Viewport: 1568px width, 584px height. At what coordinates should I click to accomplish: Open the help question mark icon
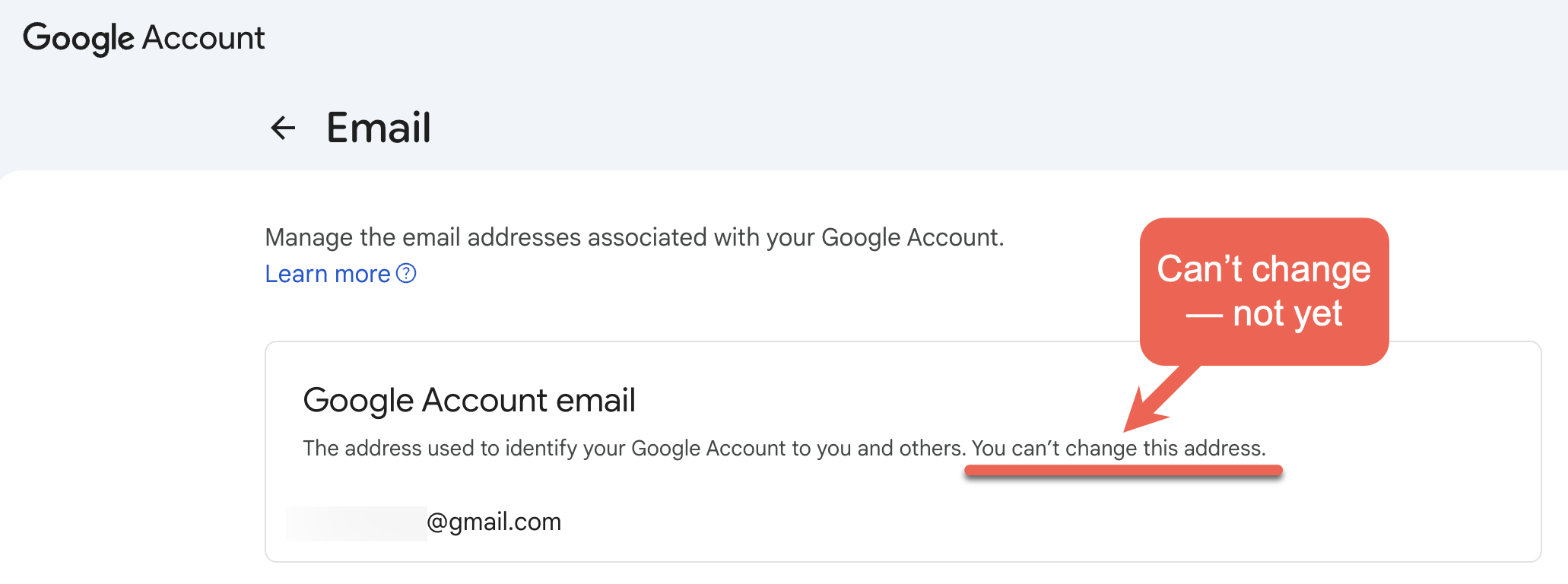click(x=407, y=273)
